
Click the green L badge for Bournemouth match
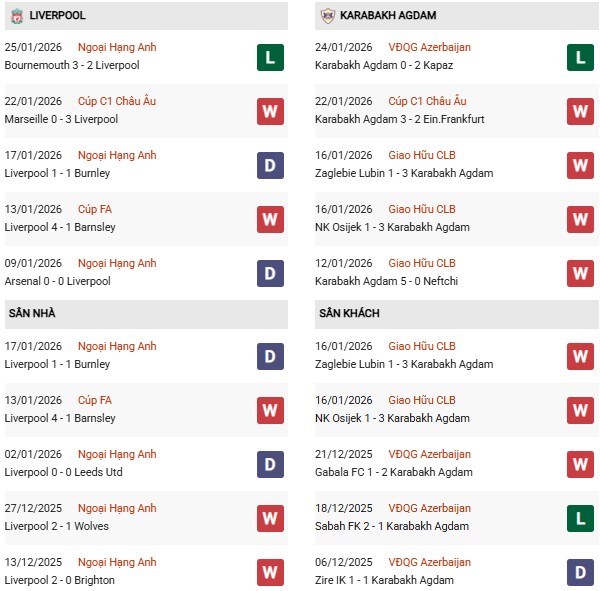pyautogui.click(x=270, y=57)
